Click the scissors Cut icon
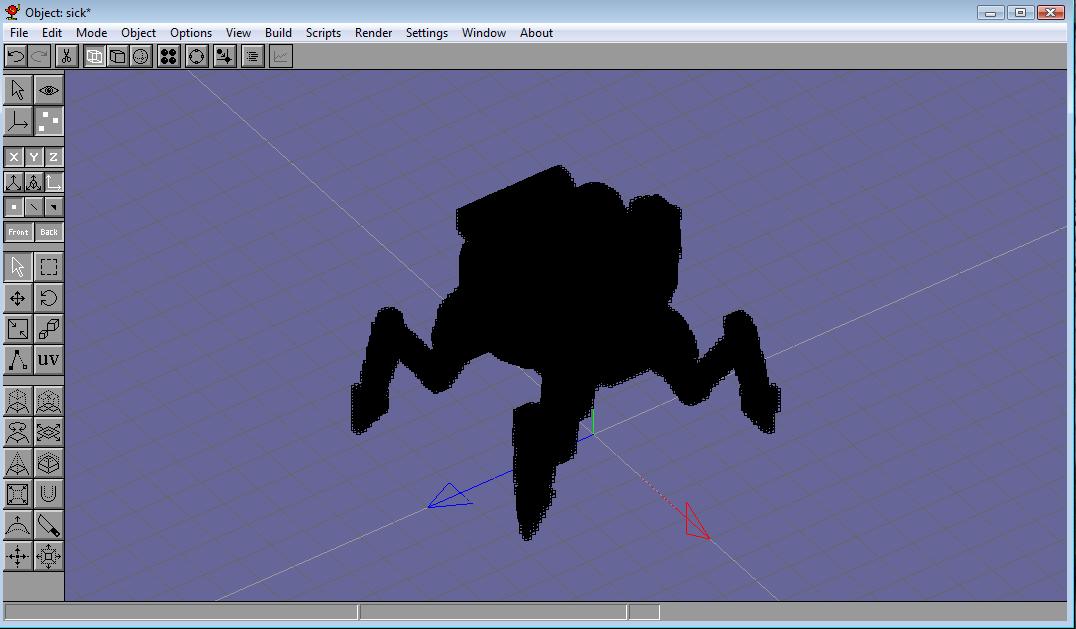This screenshot has width=1076, height=629. 66,57
